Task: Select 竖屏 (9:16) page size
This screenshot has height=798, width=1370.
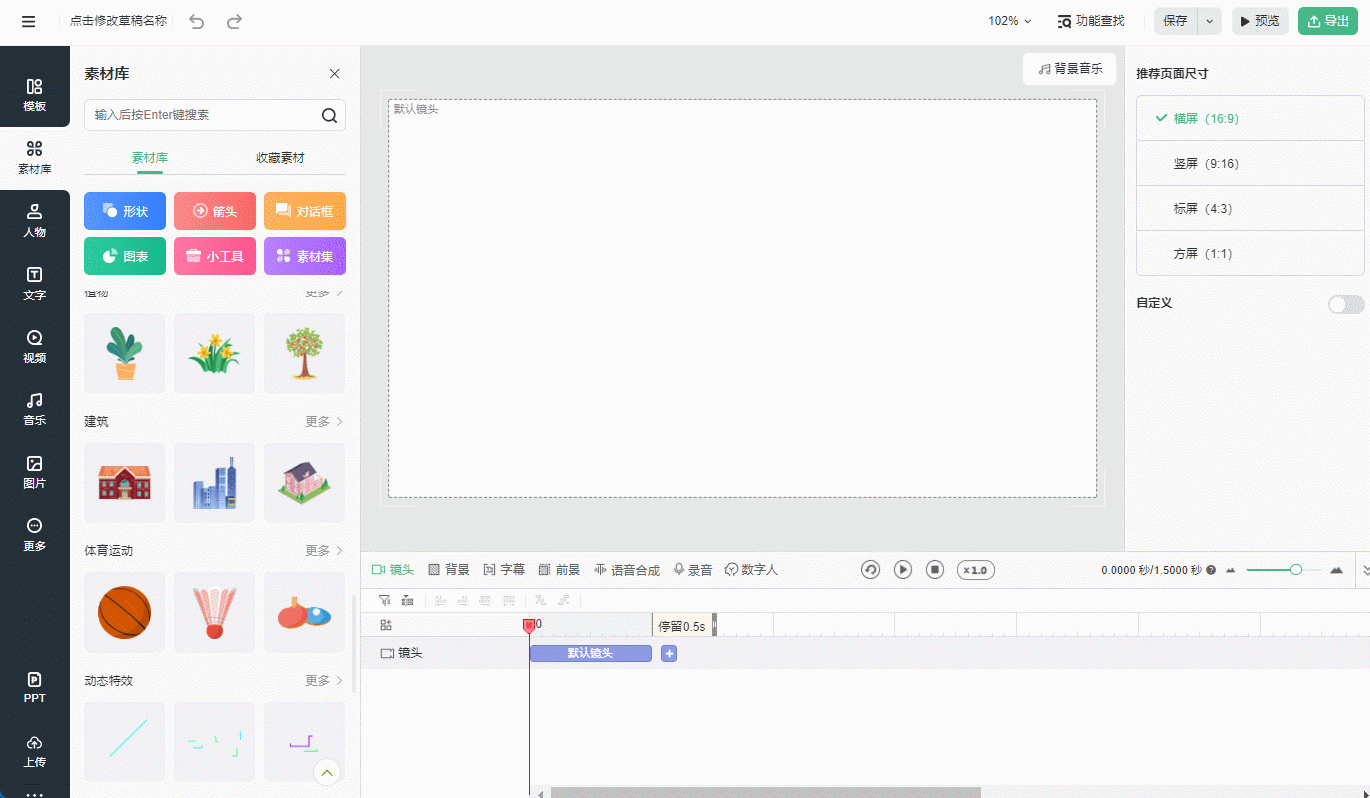Action: pyautogui.click(x=1250, y=164)
